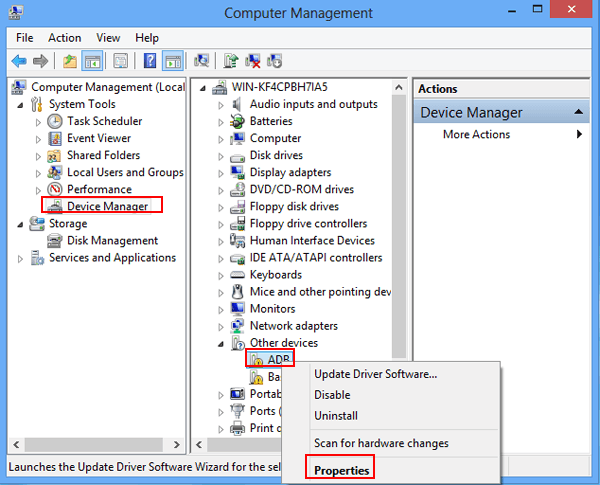Open the Help menu
The image size is (600, 485).
(x=147, y=38)
